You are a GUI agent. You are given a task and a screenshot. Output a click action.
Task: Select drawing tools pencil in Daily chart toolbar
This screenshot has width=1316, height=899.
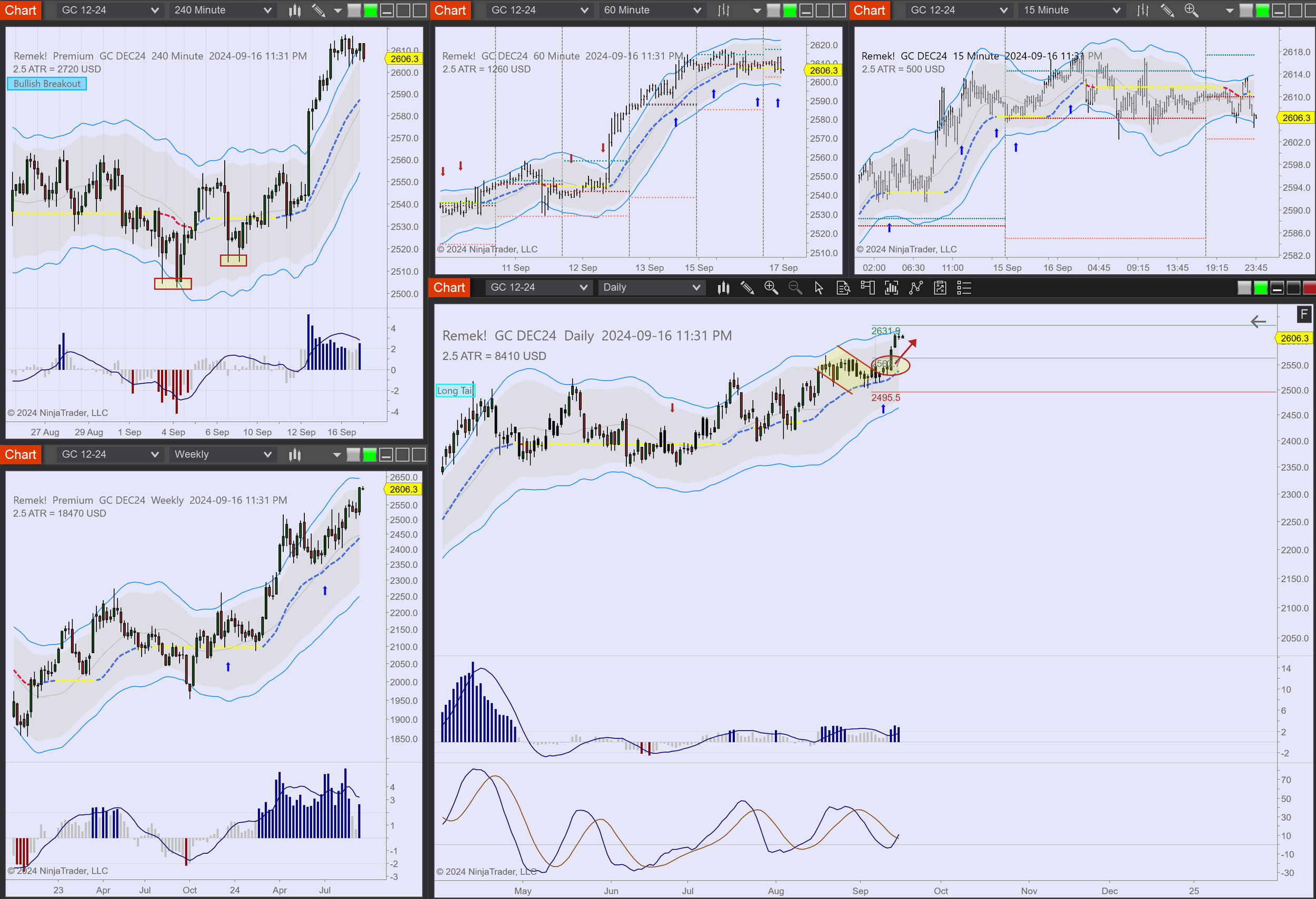[x=747, y=287]
